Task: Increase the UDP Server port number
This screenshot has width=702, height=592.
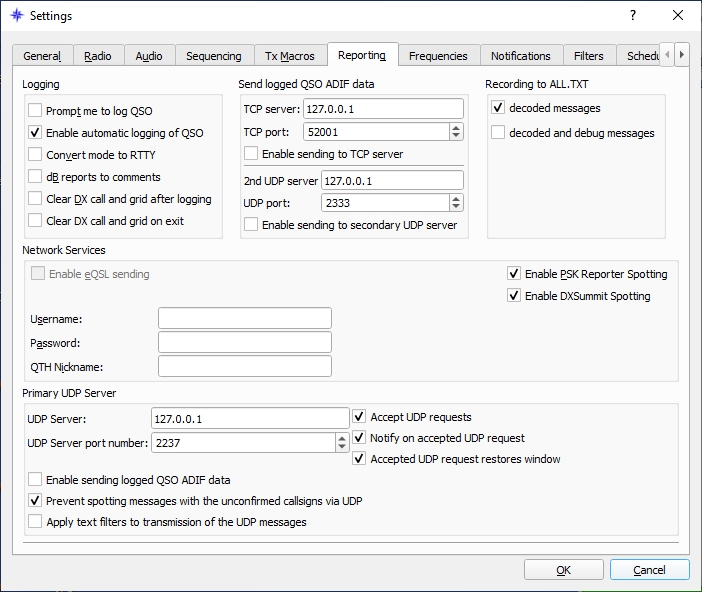Action: coord(342,439)
